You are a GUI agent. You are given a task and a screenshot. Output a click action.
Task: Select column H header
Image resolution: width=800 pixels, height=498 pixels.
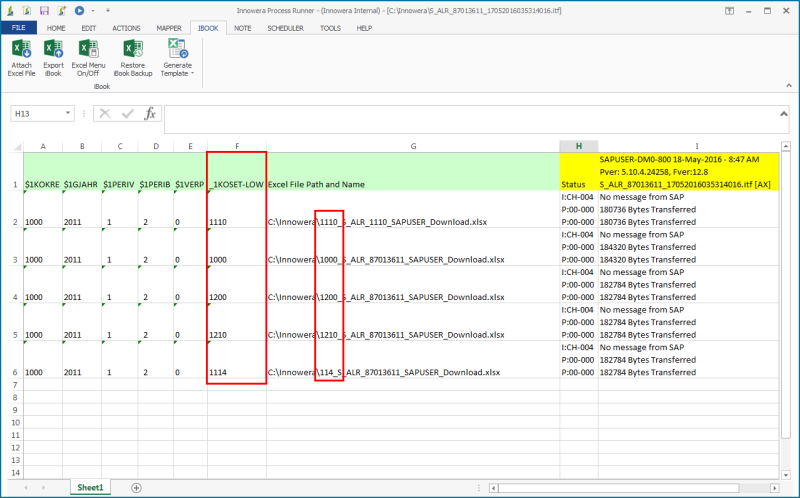pyautogui.click(x=578, y=146)
